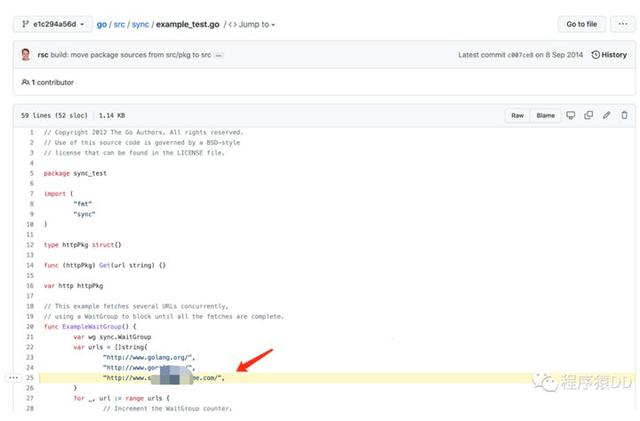640x421 pixels.
Task: Go to the sync folder breadcrumb
Action: [140, 25]
